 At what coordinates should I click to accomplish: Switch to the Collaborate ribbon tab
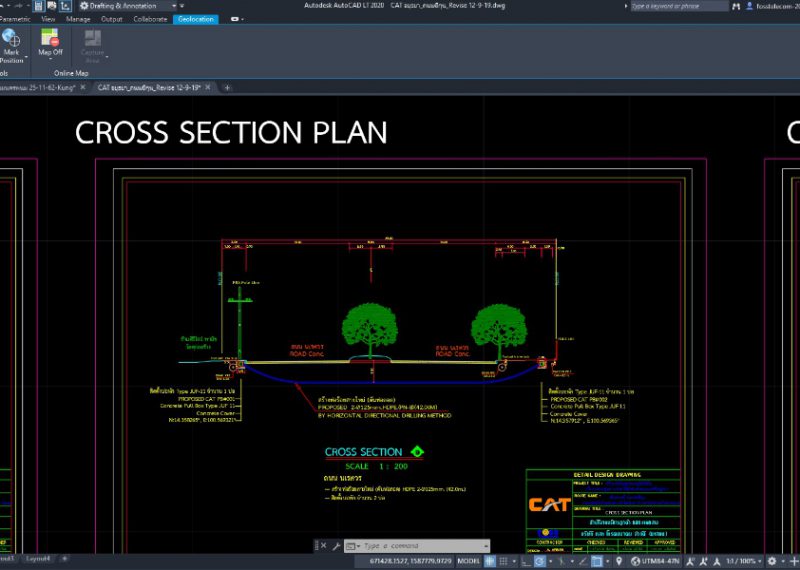(x=150, y=19)
